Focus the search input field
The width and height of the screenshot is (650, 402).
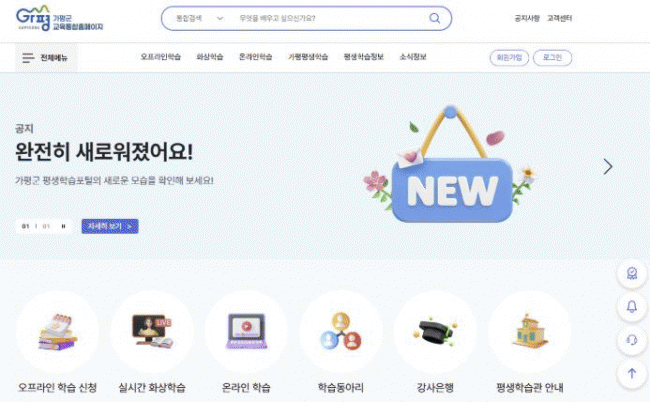330,18
